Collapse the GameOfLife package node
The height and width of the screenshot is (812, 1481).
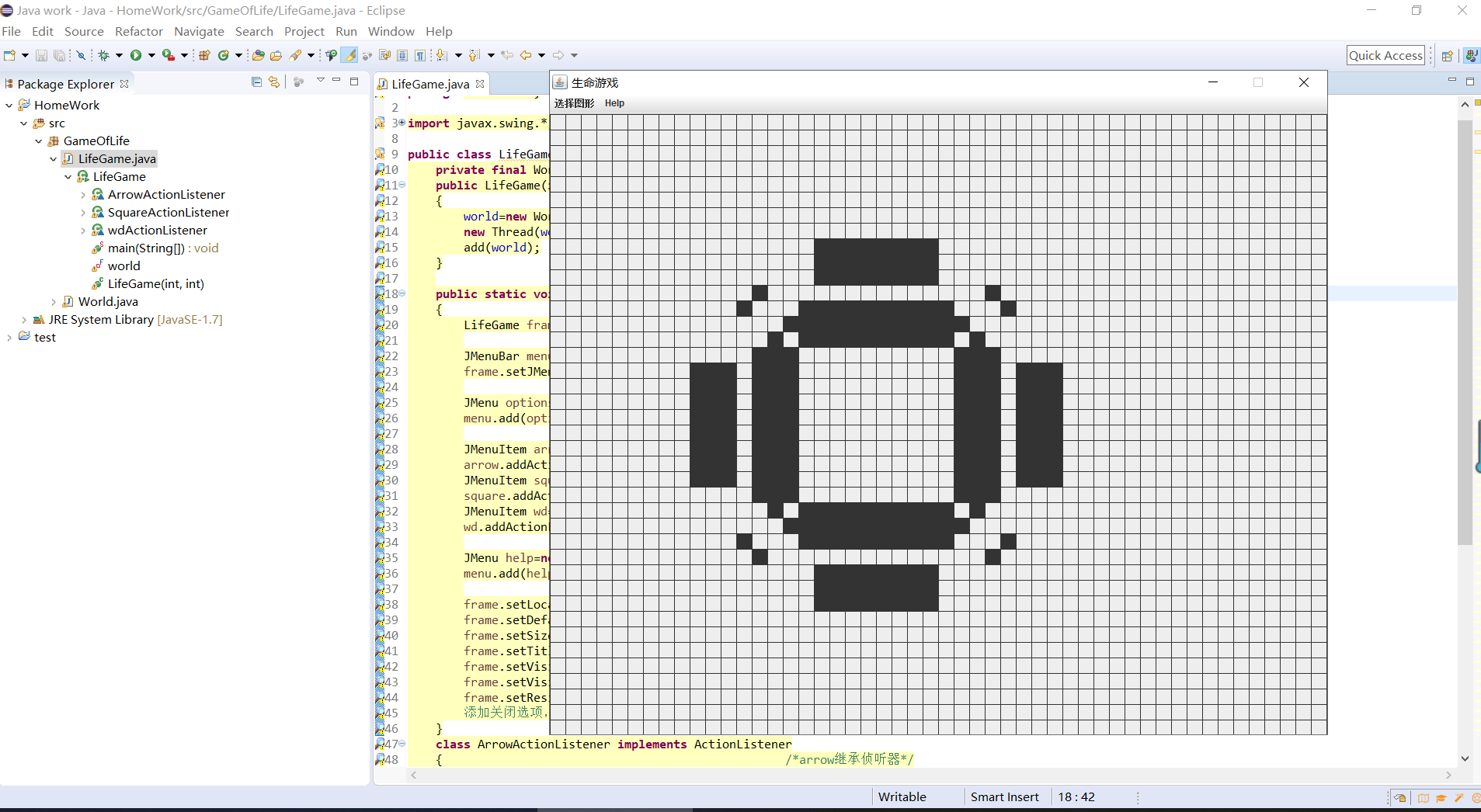[x=39, y=141]
